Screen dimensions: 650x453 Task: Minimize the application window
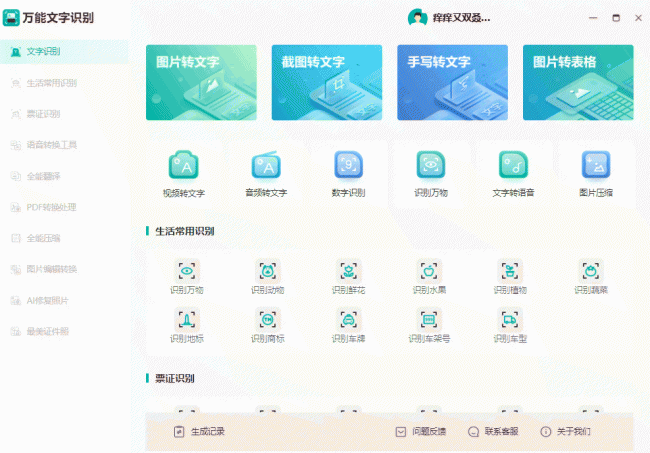click(593, 18)
